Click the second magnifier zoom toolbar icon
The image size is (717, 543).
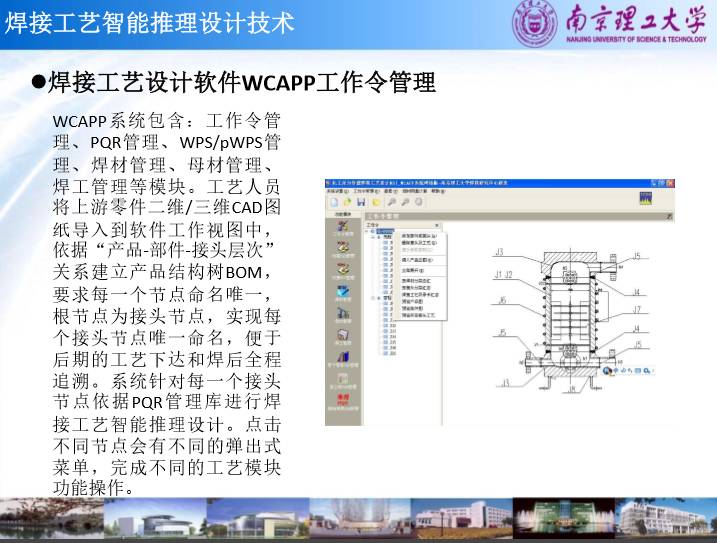click(405, 202)
